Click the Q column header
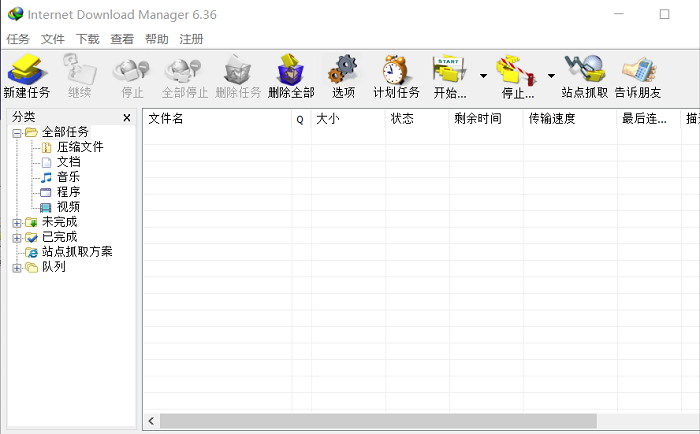Screen dimensions: 700x434 point(302,119)
